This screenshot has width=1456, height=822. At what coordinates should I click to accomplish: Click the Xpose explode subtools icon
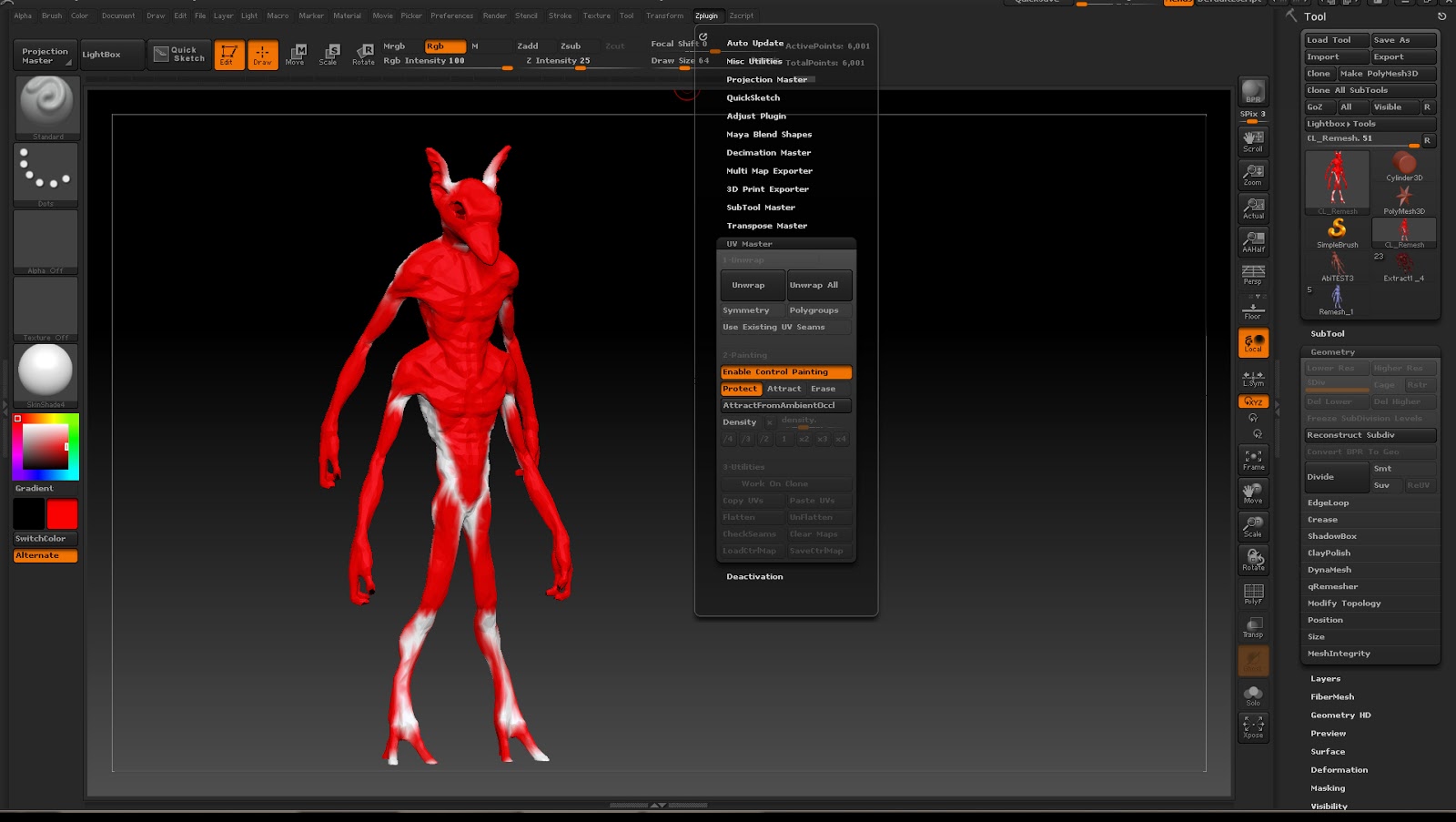1253,726
